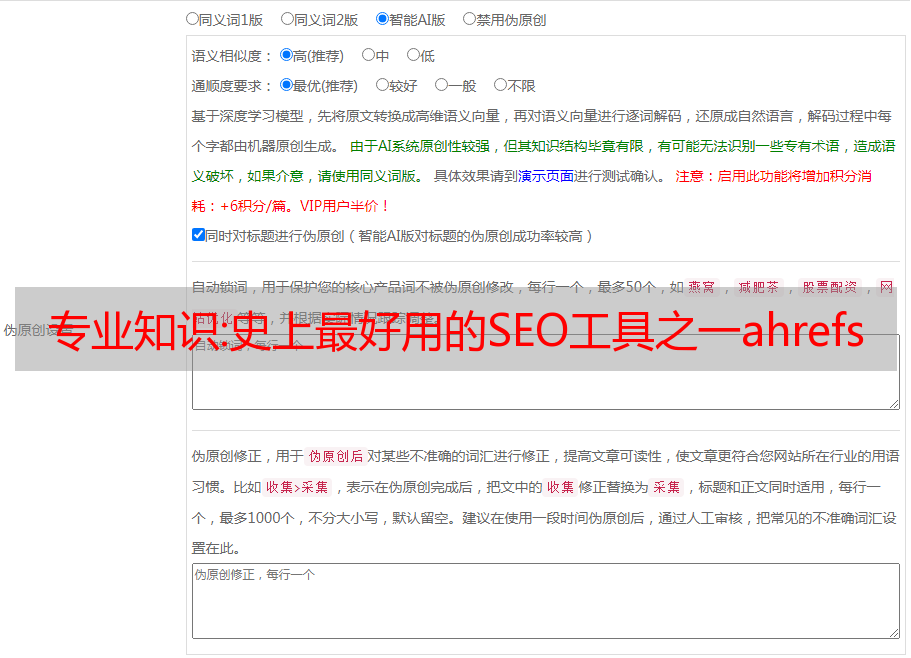The height and width of the screenshot is (658, 911).
Task: Set 通顺度要求 to 不限
Action: tap(500, 85)
